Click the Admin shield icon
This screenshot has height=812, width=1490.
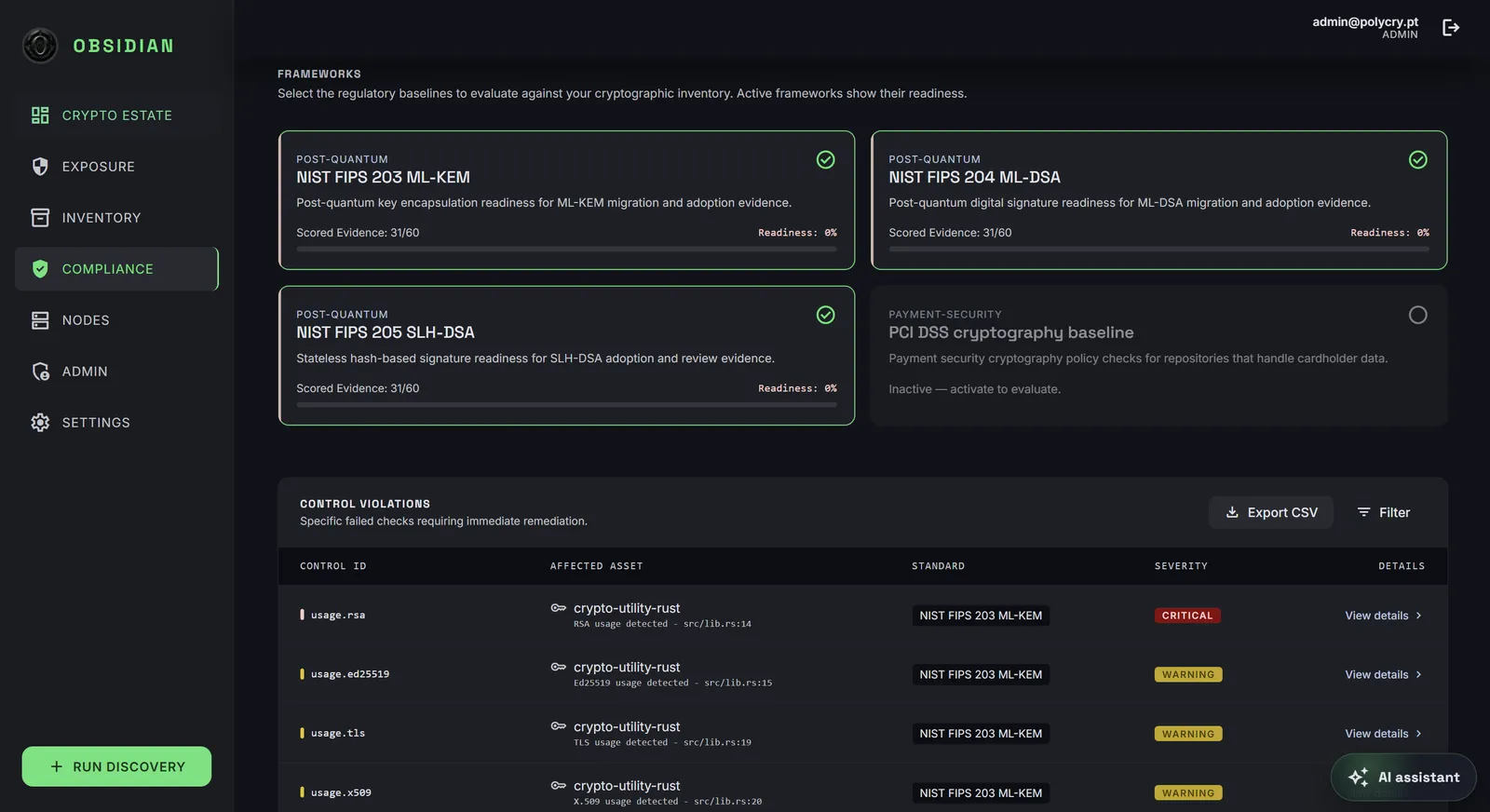pos(40,372)
